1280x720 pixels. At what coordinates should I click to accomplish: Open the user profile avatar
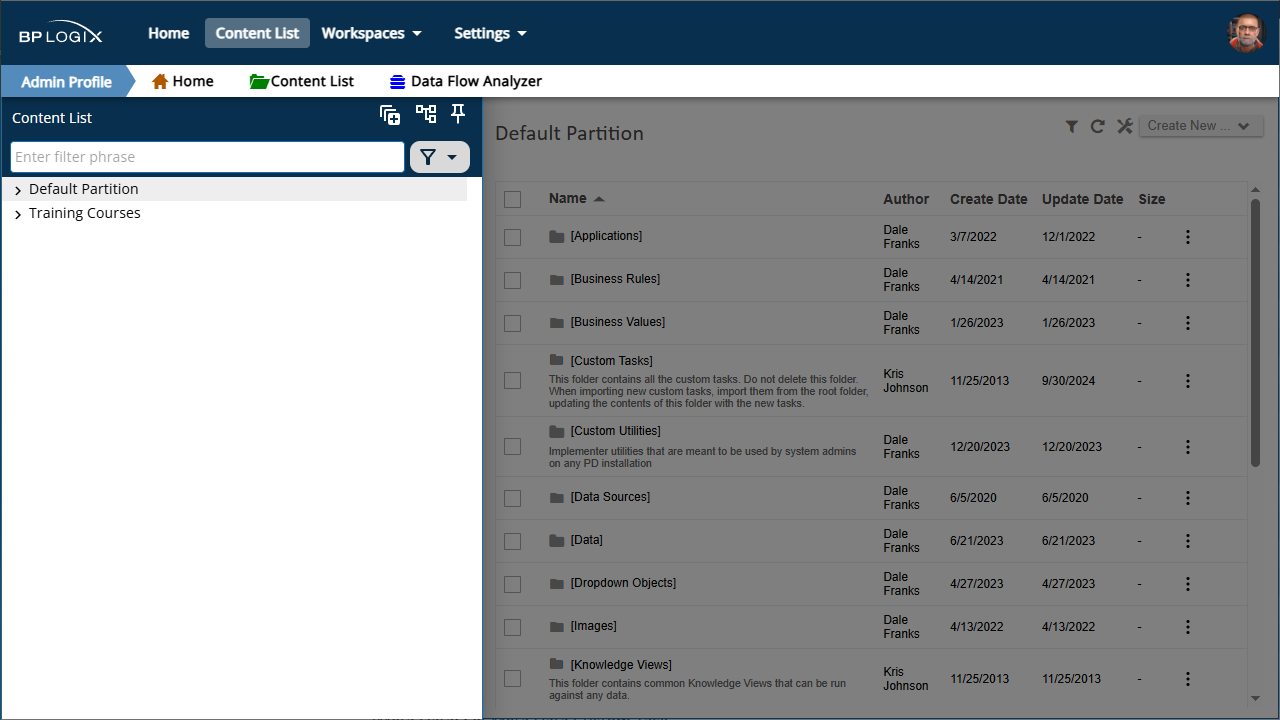[1246, 33]
